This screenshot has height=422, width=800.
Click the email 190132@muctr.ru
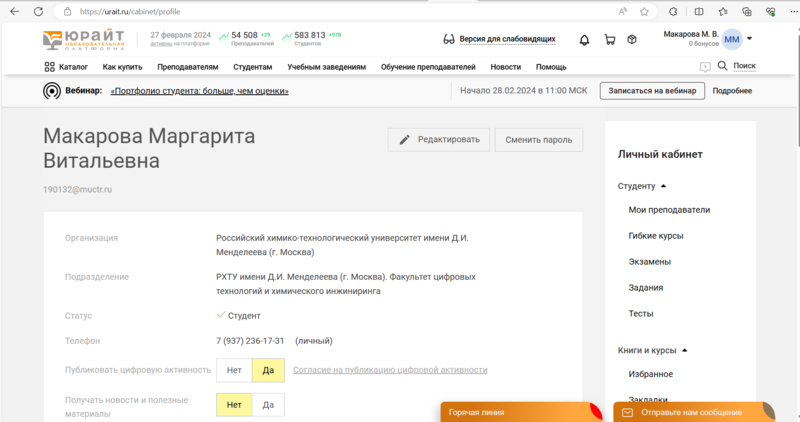pyautogui.click(x=78, y=189)
